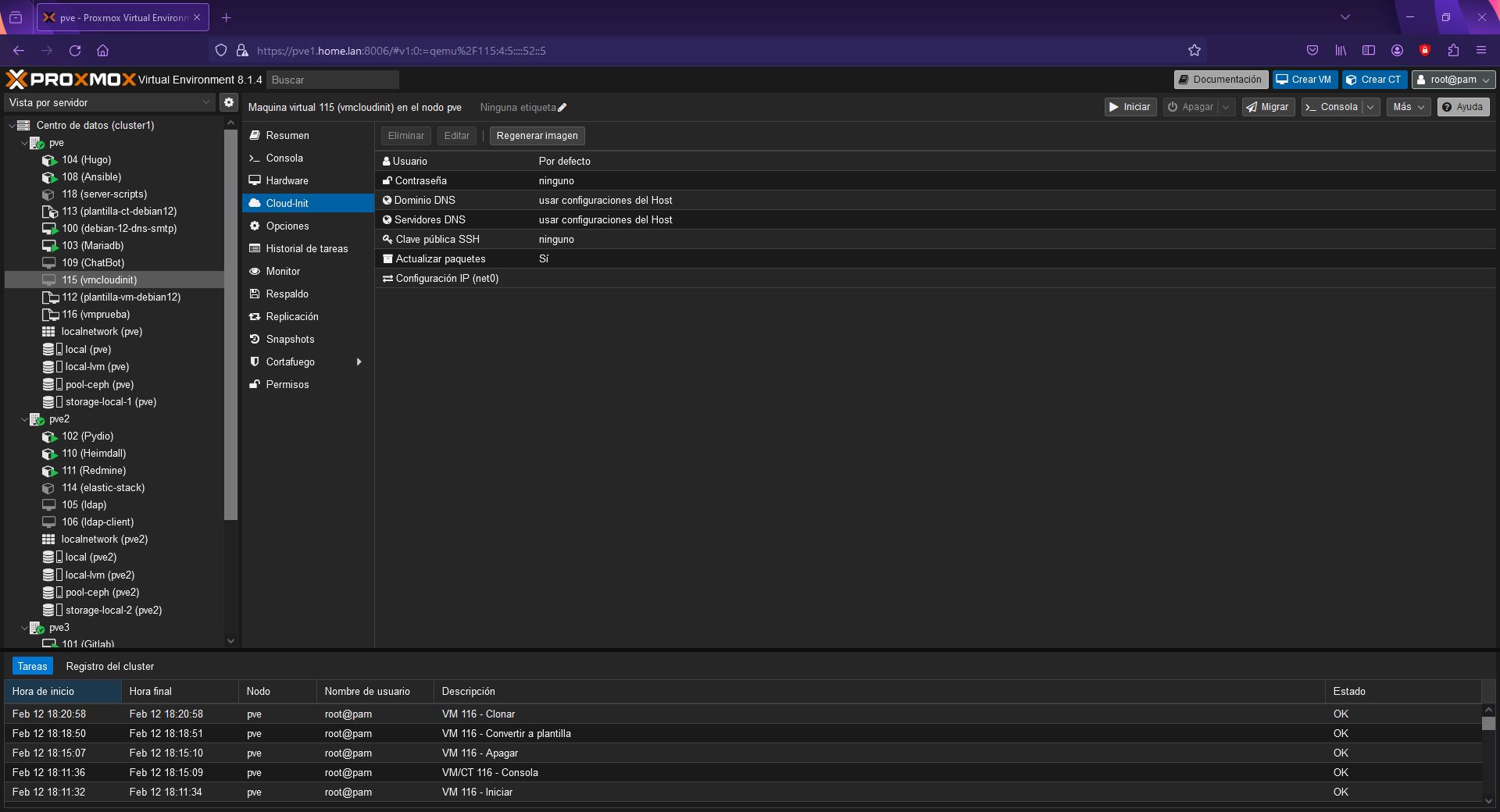Open the browser Pocket icon
The image size is (1500, 812).
tap(1312, 51)
